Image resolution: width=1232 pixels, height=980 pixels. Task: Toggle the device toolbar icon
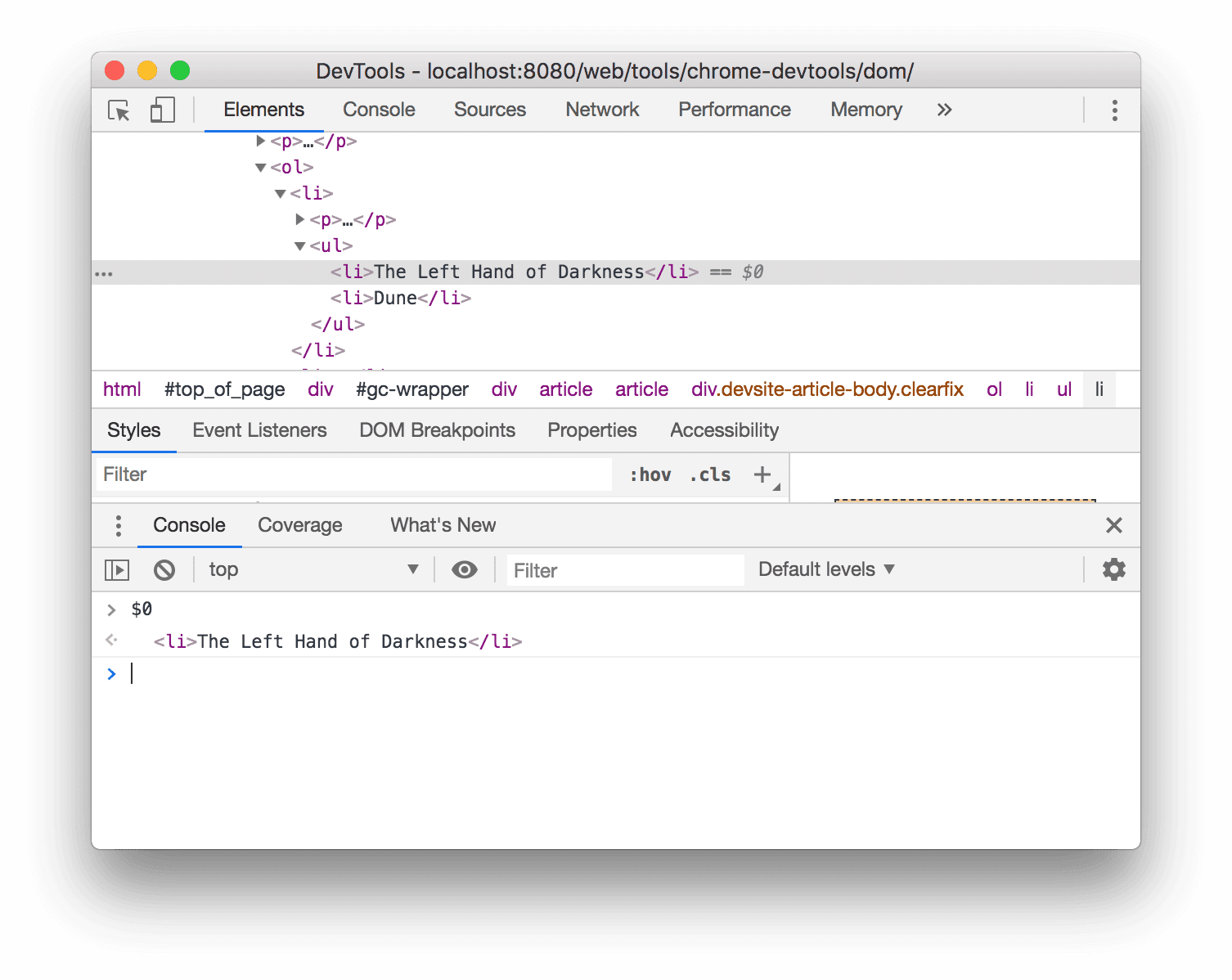point(162,110)
